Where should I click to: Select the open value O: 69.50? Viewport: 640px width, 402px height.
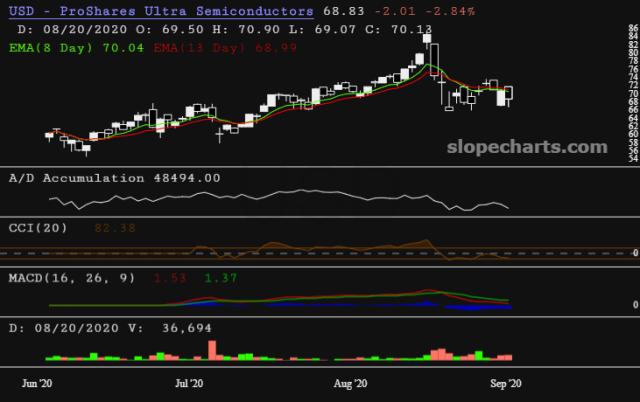(x=170, y=29)
